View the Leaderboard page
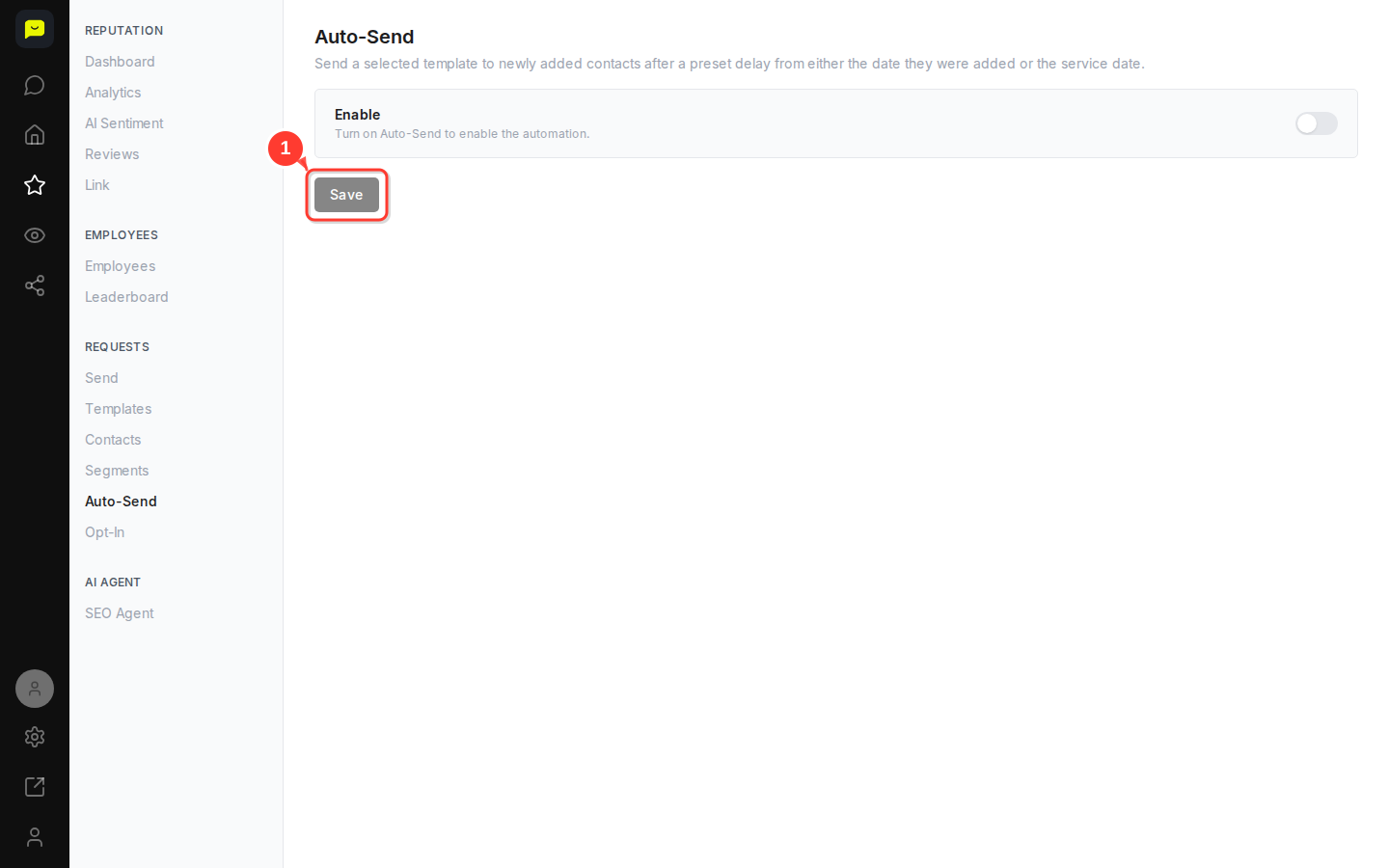The height and width of the screenshot is (868, 1389). click(126, 297)
